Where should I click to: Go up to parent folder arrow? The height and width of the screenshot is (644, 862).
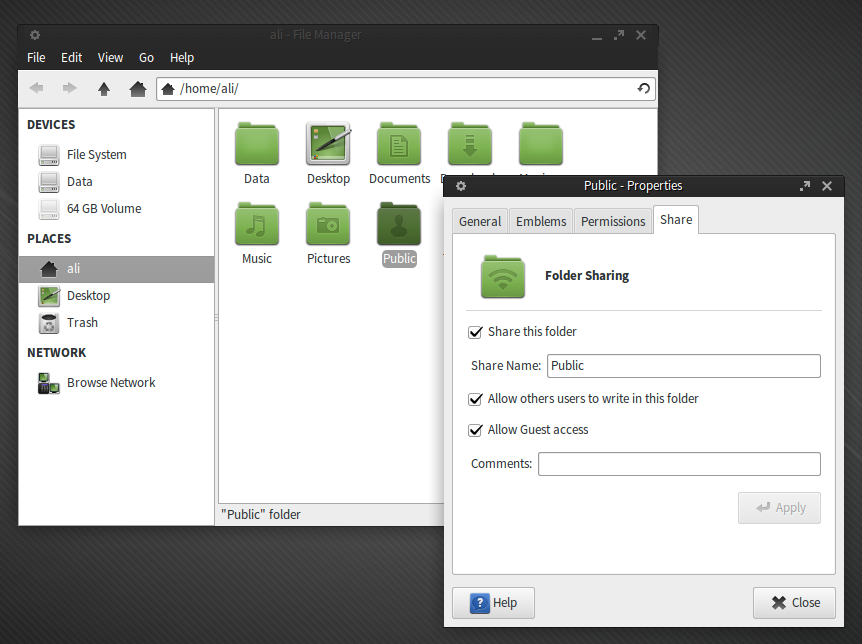point(104,89)
